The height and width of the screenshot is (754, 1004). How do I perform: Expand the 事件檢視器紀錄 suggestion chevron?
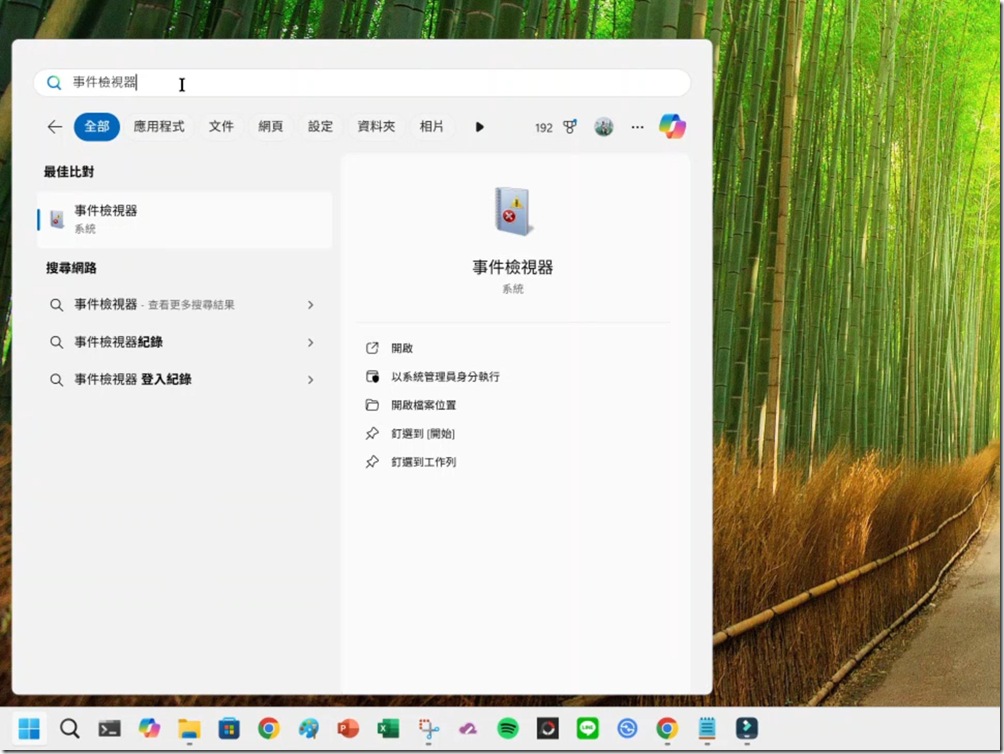pyautogui.click(x=310, y=342)
